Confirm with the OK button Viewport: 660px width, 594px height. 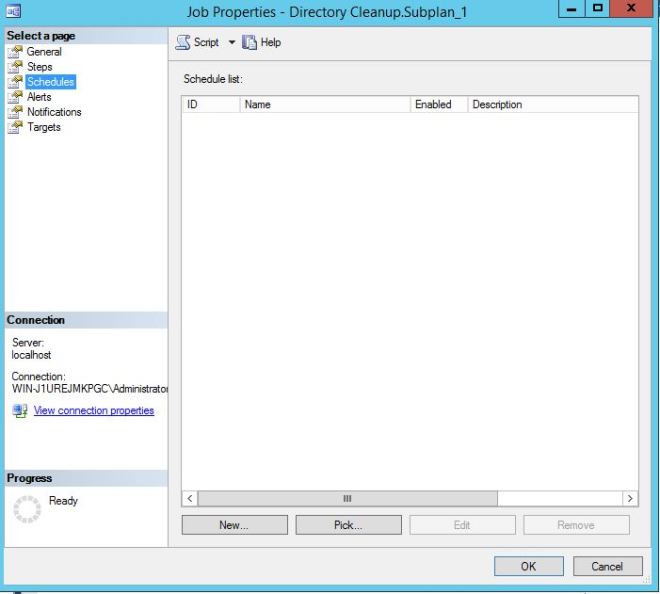(528, 566)
